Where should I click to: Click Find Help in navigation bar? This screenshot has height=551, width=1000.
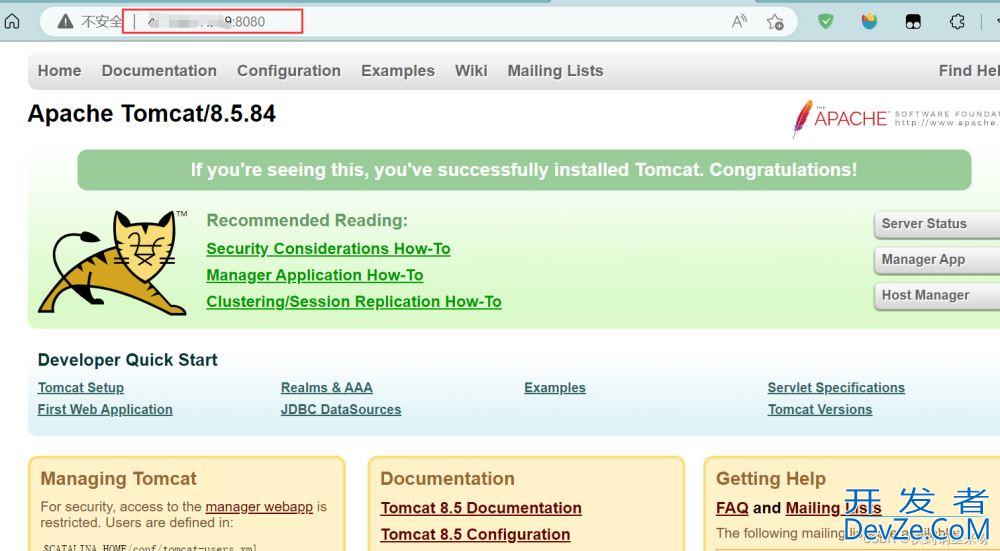point(969,71)
